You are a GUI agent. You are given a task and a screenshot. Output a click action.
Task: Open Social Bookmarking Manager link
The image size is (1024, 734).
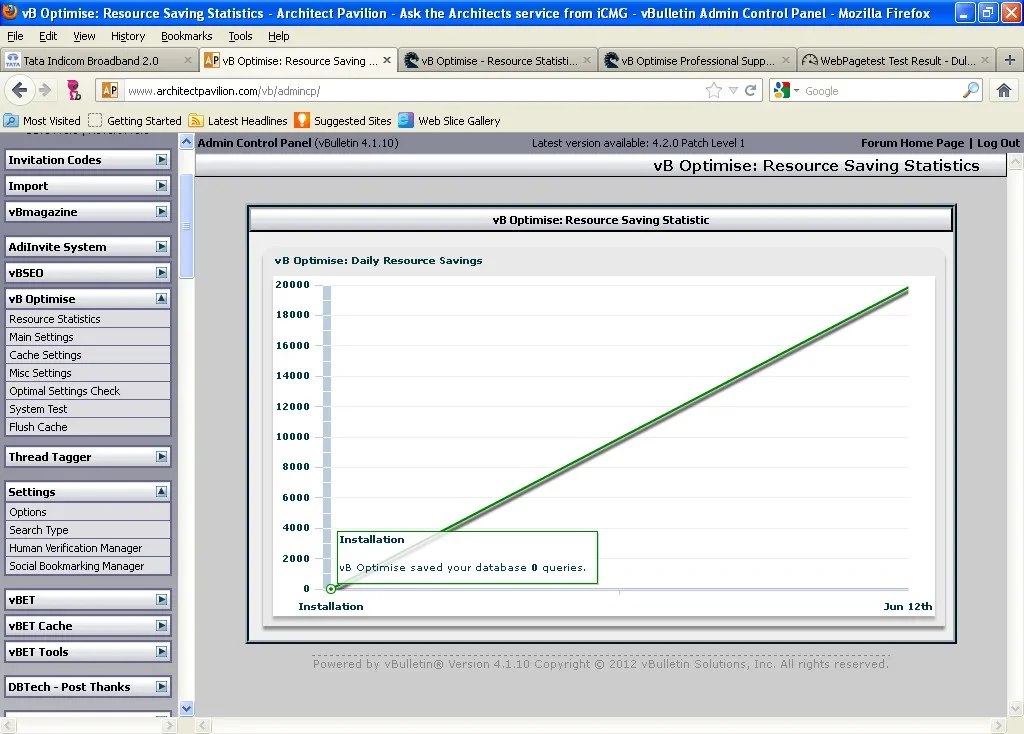point(76,566)
